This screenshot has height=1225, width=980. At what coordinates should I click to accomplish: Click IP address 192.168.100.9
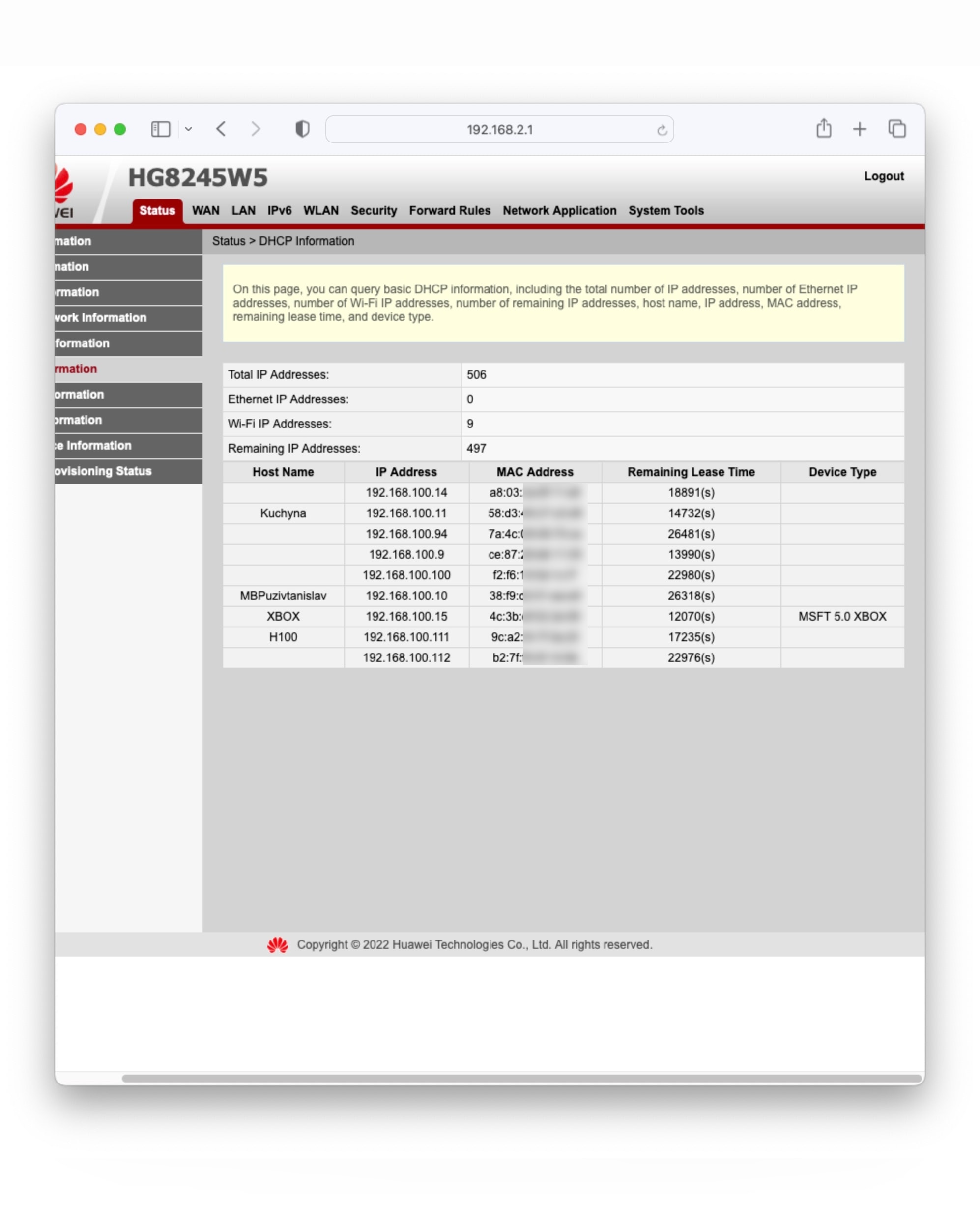point(406,555)
